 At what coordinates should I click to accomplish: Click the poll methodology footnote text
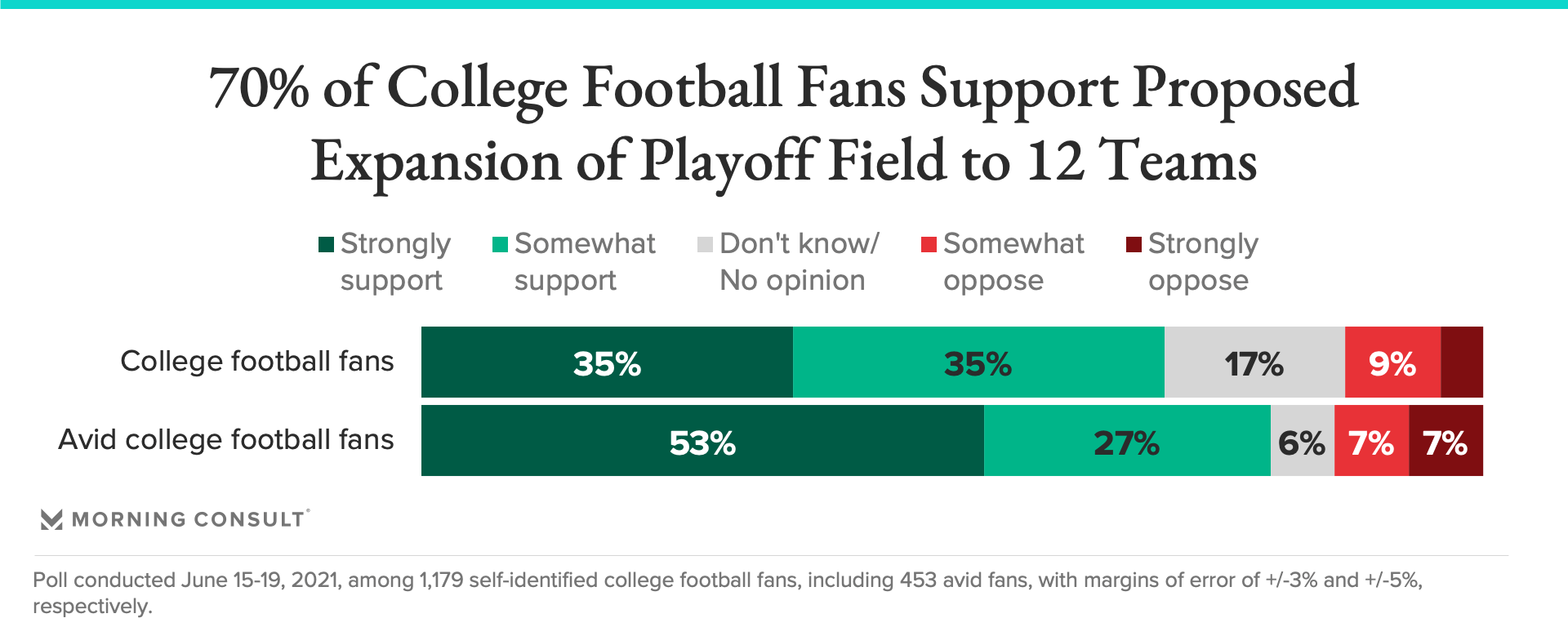[x=727, y=592]
